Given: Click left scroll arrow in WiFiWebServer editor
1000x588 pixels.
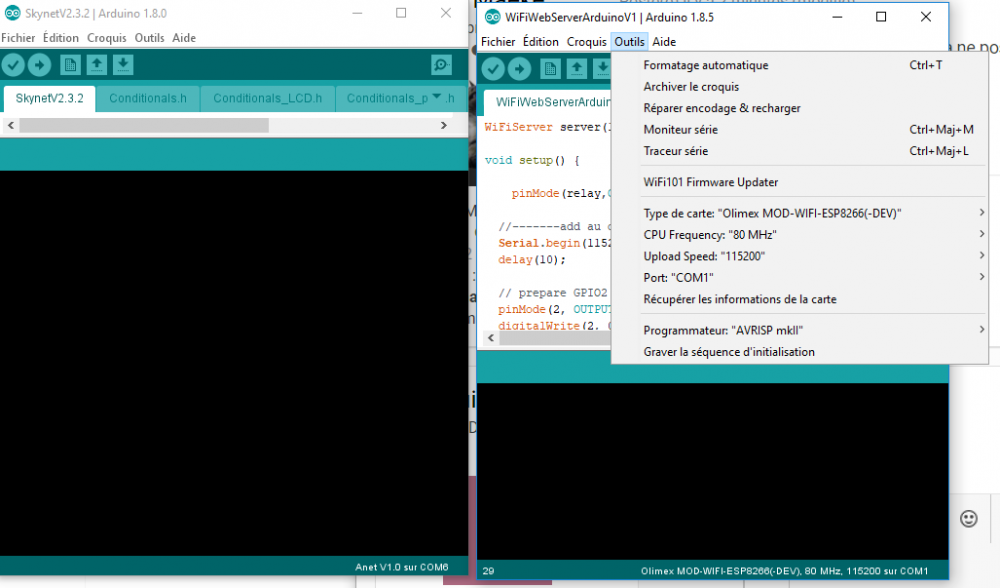Looking at the screenshot, I should point(490,338).
